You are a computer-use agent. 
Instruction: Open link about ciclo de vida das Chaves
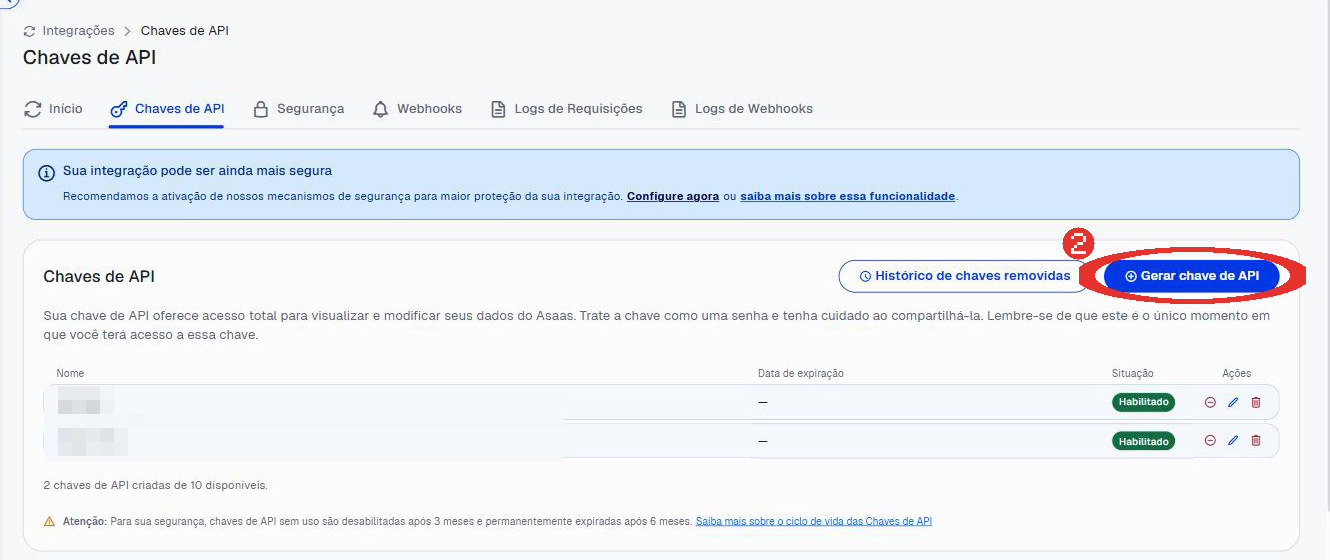click(x=814, y=521)
